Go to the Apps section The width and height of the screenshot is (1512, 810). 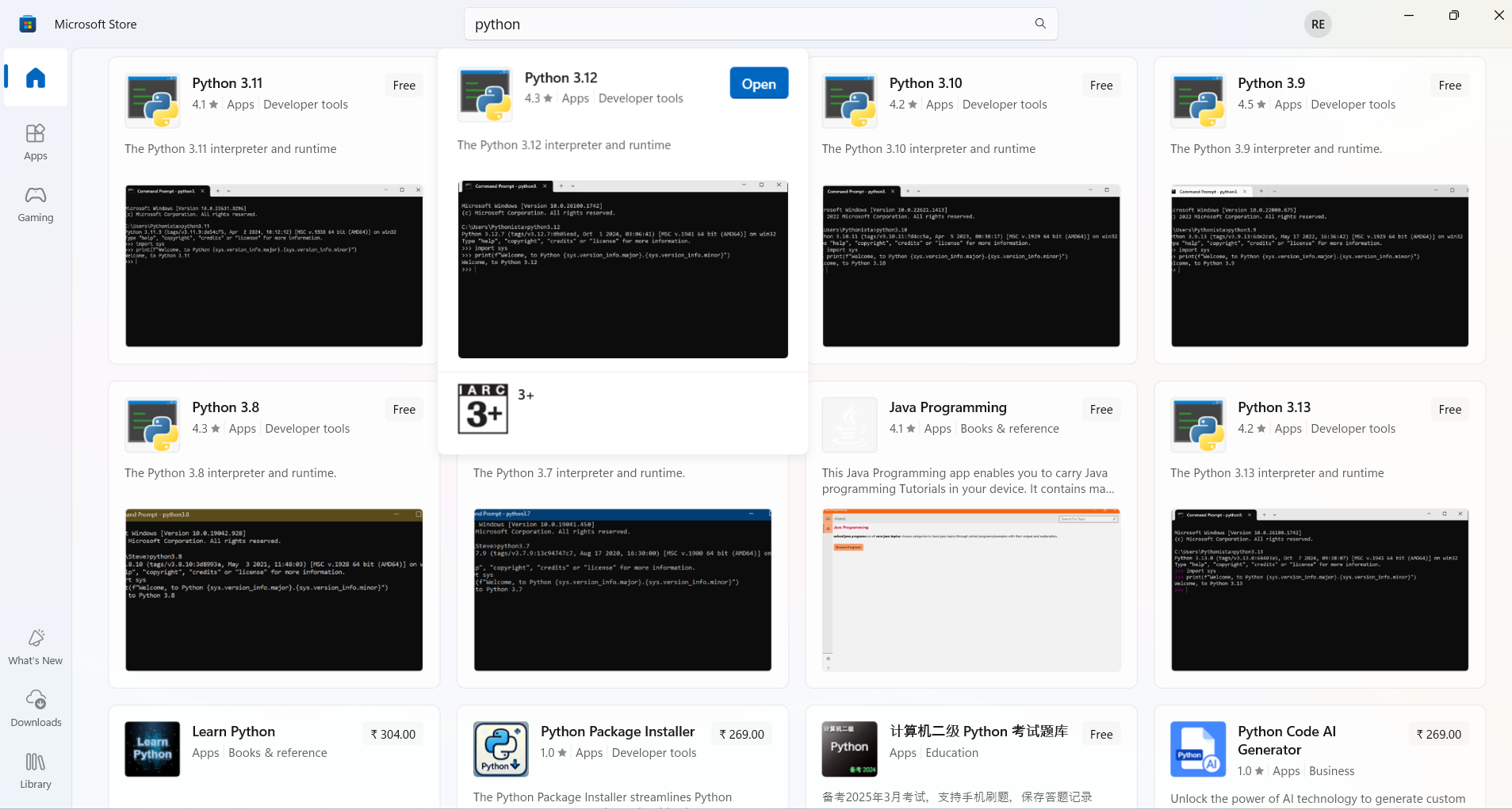tap(36, 143)
